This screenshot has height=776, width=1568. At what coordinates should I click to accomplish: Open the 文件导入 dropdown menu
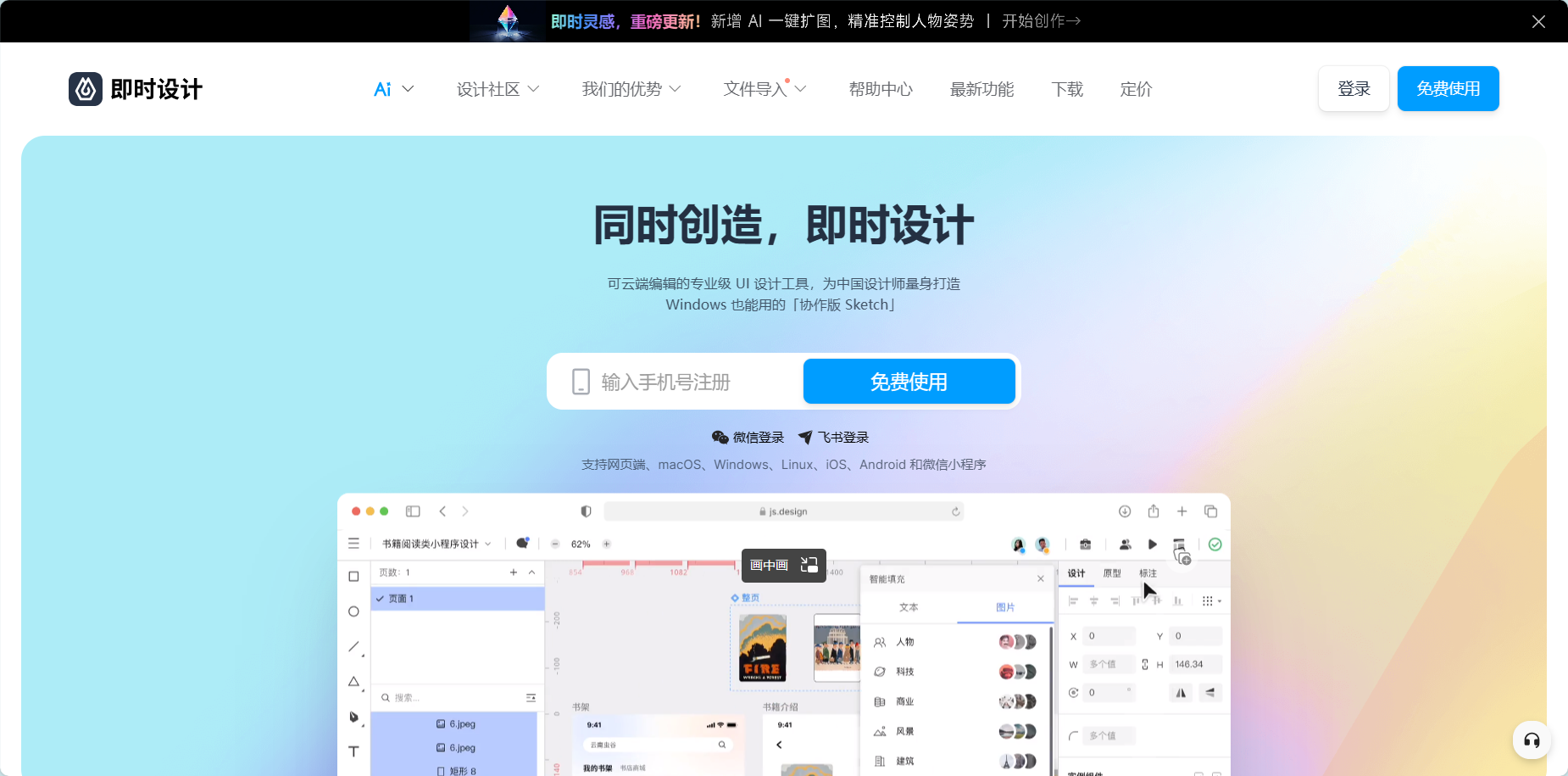(764, 89)
